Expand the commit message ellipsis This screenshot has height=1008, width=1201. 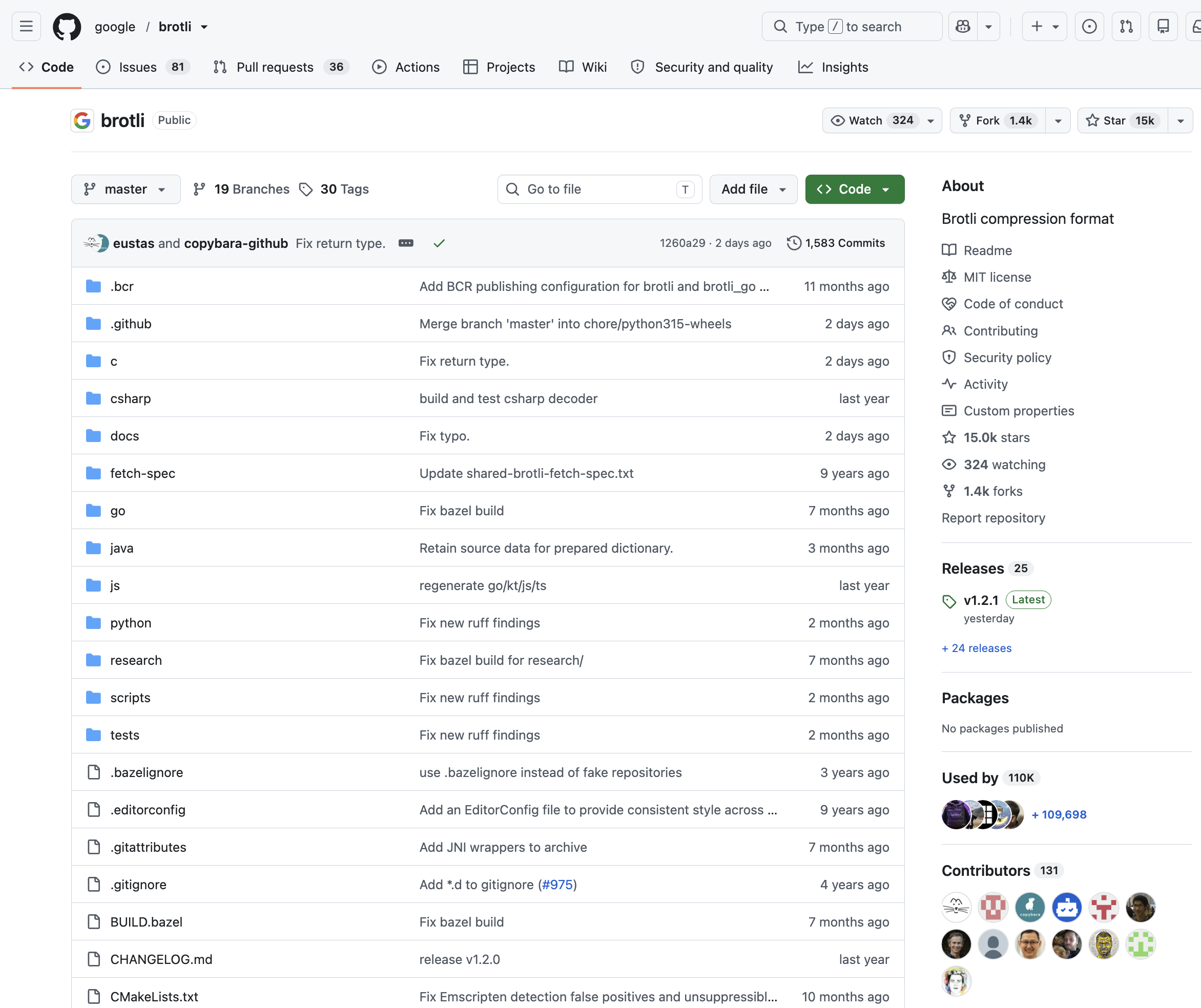(406, 243)
